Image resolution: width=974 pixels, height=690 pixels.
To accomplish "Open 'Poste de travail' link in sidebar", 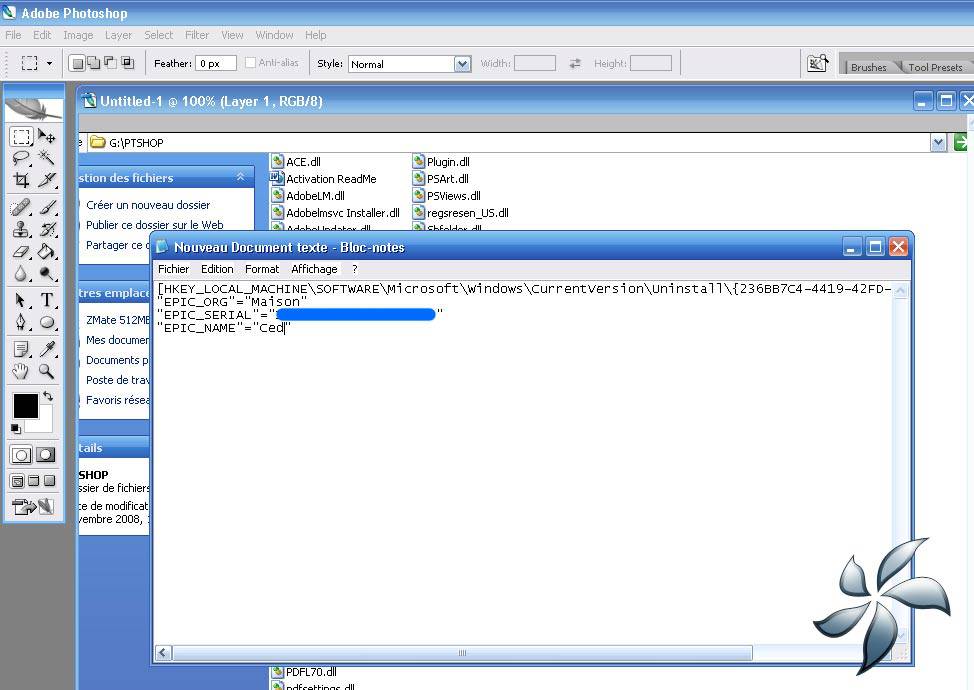I will click(x=117, y=380).
